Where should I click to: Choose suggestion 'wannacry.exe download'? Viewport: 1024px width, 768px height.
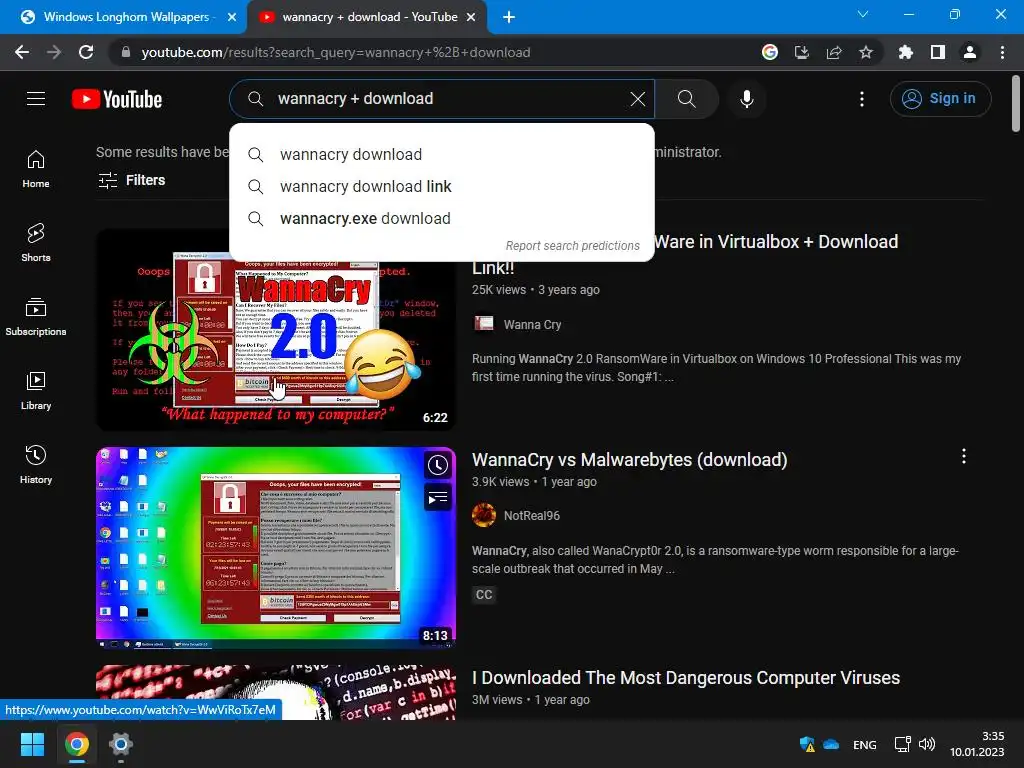(x=441, y=219)
